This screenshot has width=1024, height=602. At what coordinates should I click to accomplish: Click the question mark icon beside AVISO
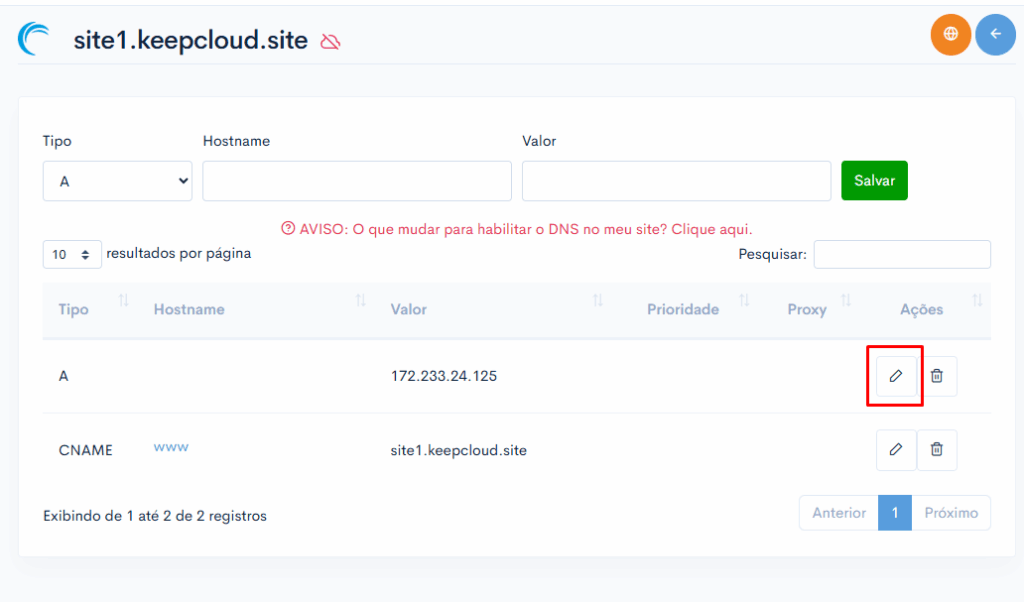(x=288, y=229)
